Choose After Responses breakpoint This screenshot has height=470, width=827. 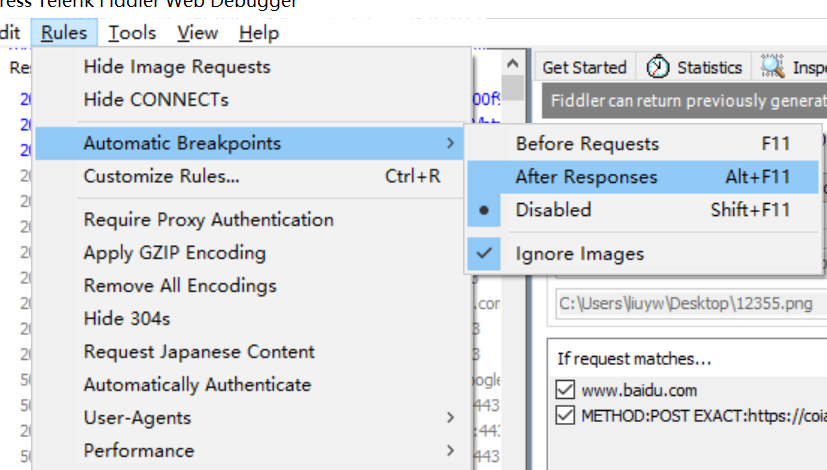pyautogui.click(x=643, y=177)
